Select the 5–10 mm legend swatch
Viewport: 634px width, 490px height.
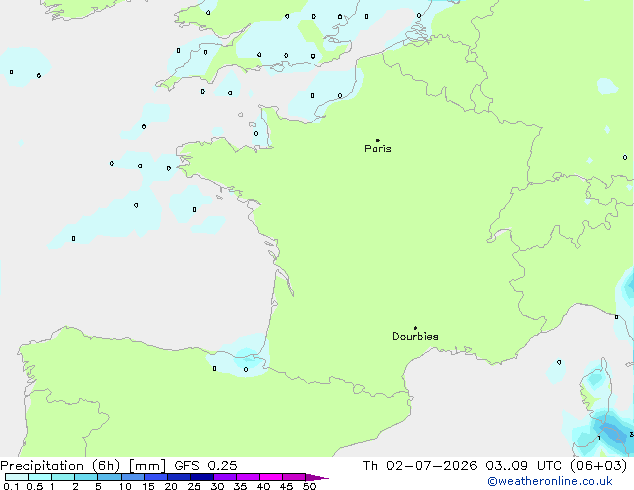pyautogui.click(x=109, y=477)
